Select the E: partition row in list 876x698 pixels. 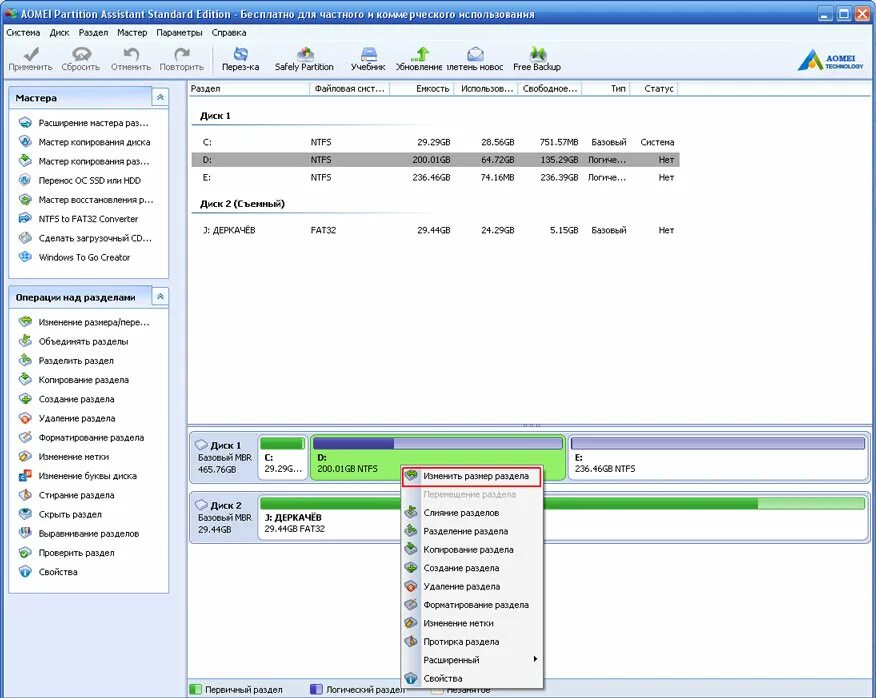click(x=435, y=178)
